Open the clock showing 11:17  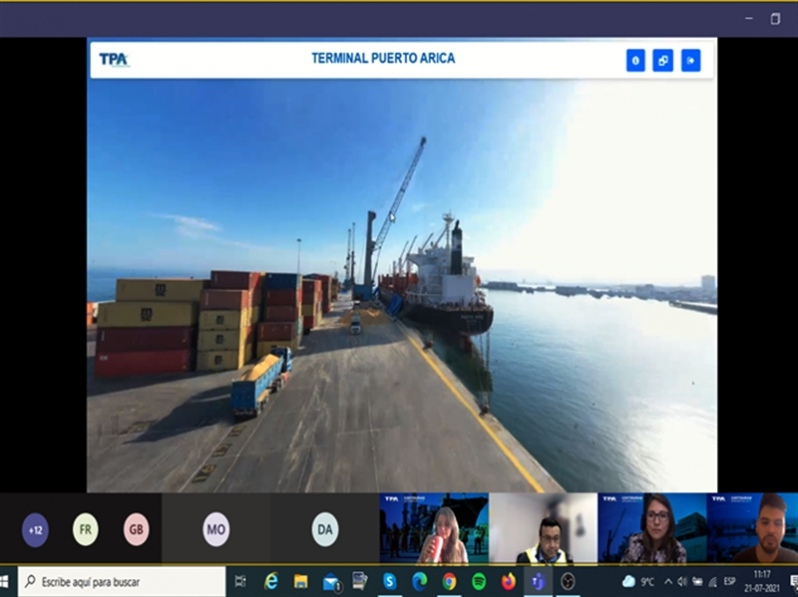click(762, 581)
